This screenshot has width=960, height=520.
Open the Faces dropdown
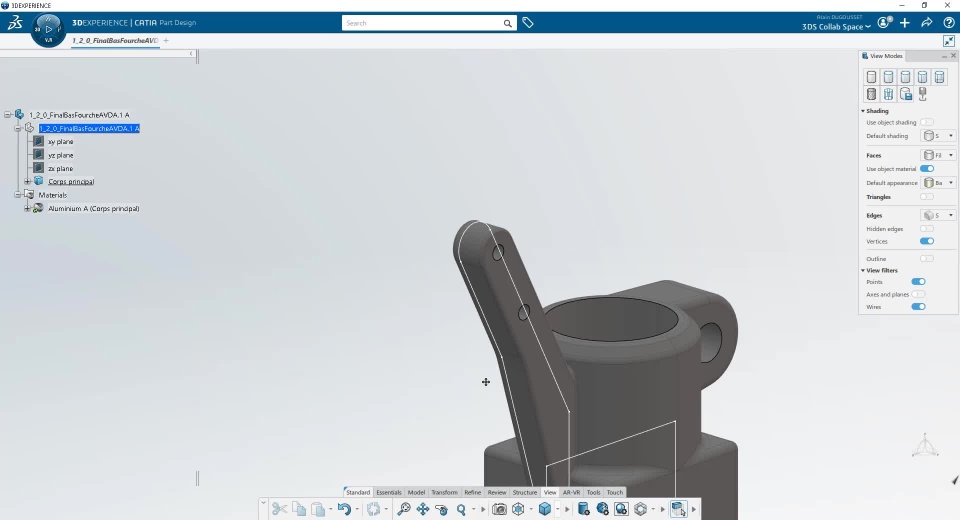(x=938, y=155)
